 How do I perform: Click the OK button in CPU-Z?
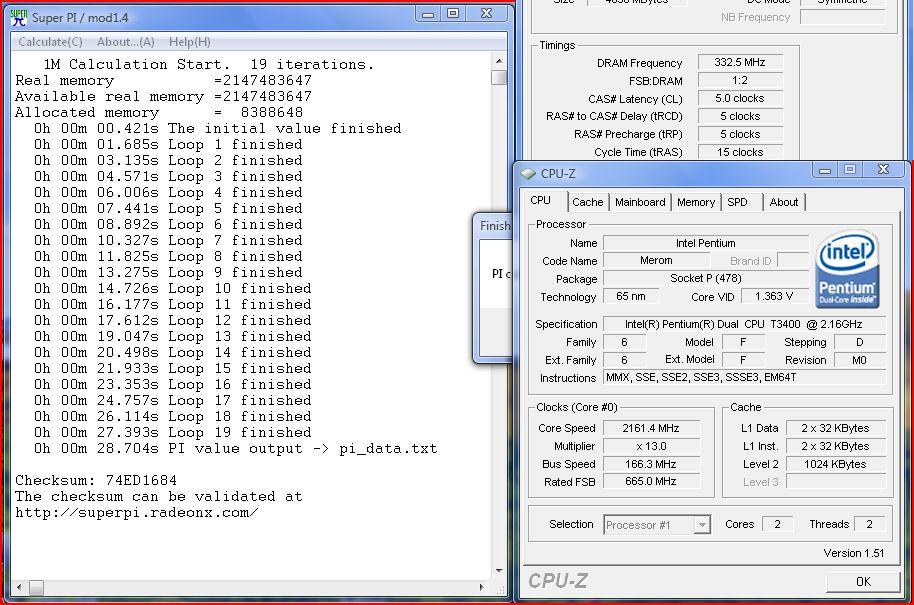click(863, 582)
